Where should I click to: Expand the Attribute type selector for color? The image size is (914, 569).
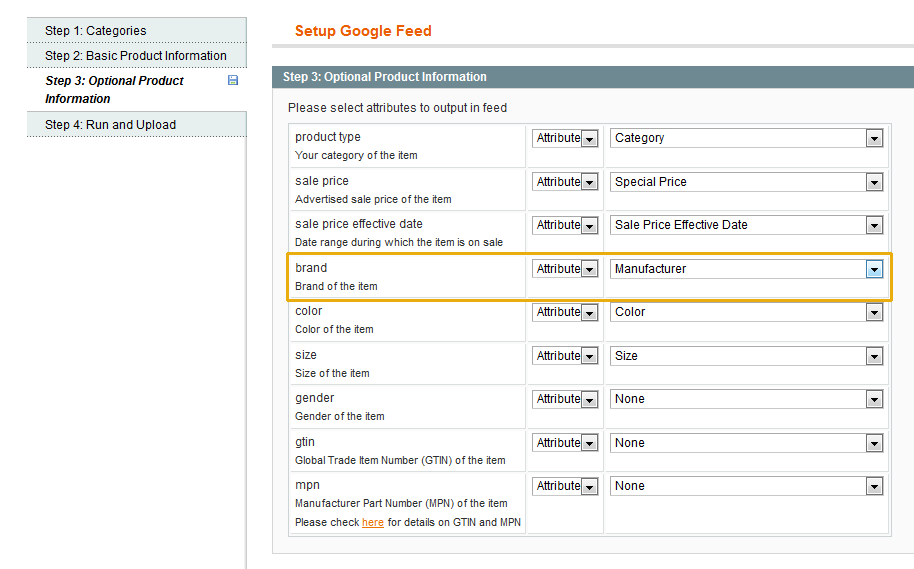(565, 312)
